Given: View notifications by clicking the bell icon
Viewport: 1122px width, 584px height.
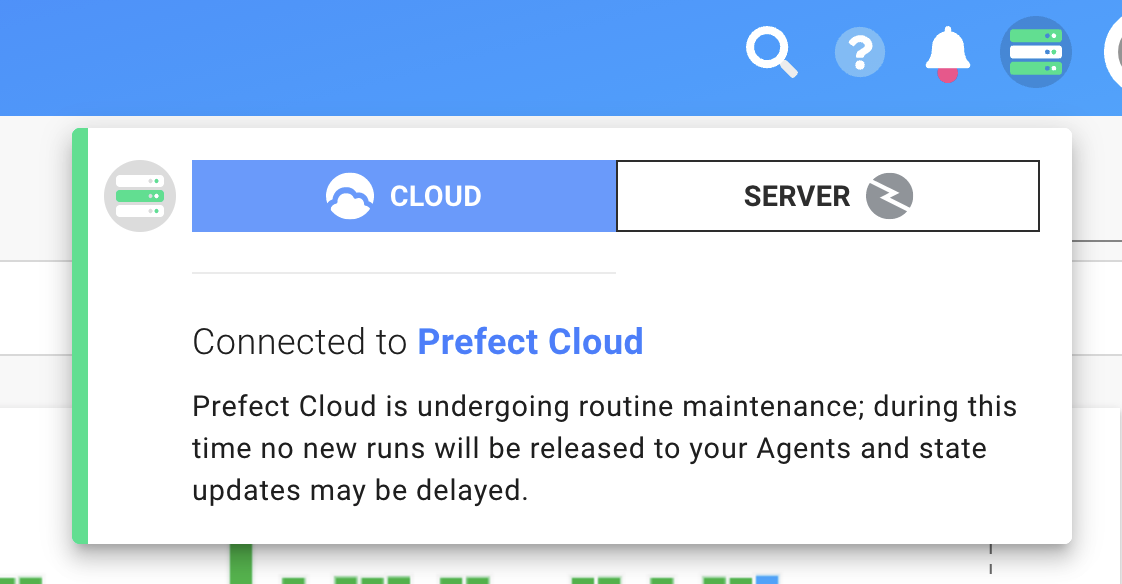Looking at the screenshot, I should click(946, 50).
